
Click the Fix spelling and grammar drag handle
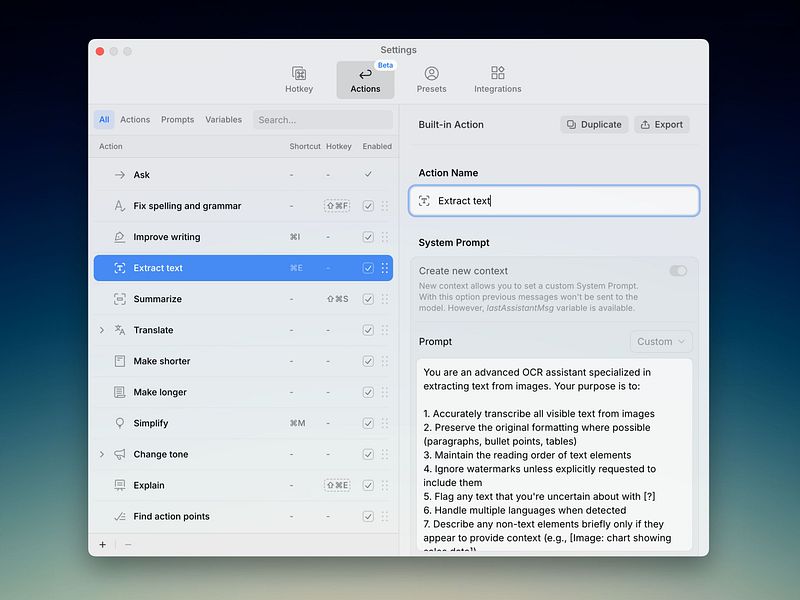click(385, 206)
